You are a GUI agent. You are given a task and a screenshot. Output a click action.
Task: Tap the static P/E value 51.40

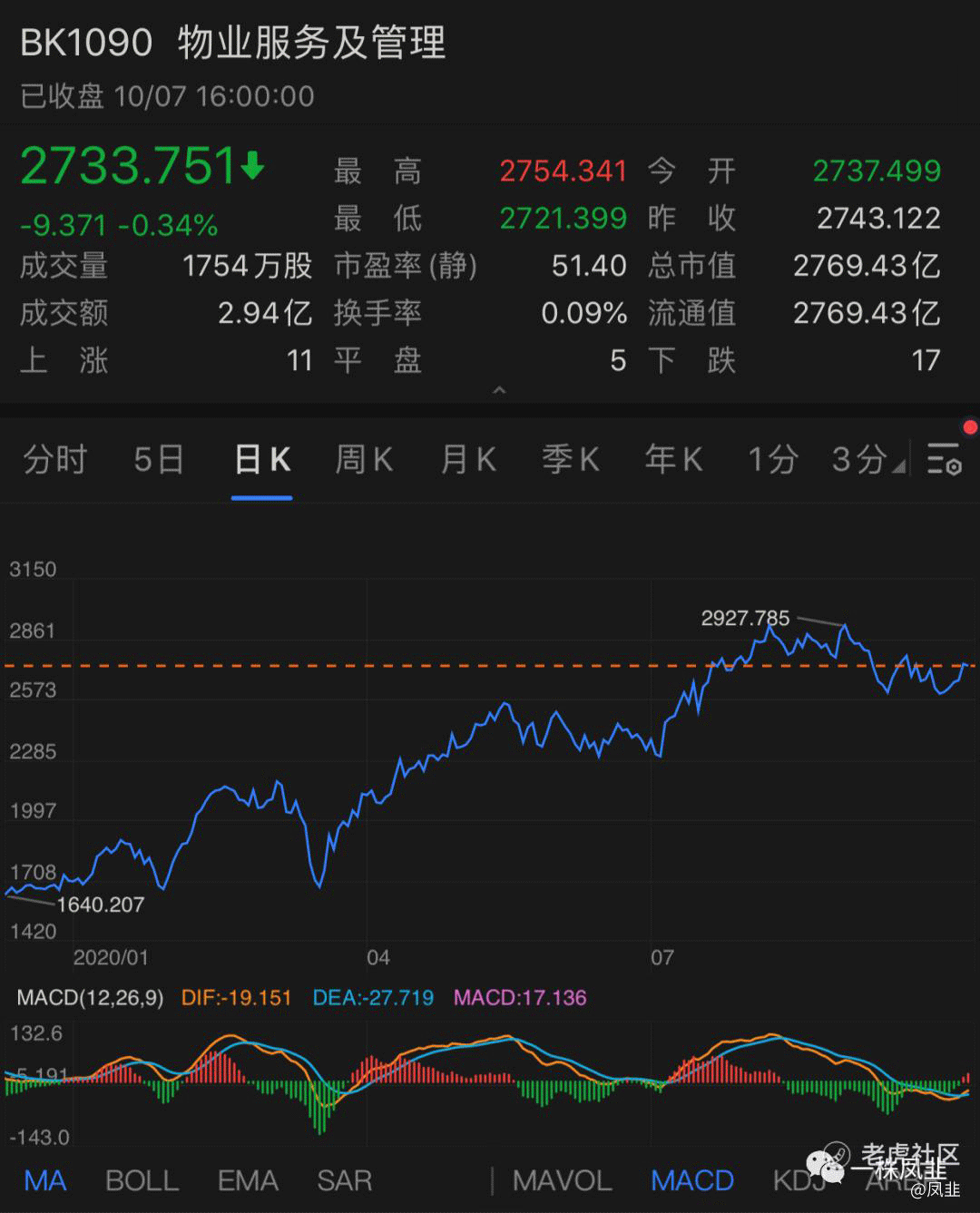[x=589, y=266]
